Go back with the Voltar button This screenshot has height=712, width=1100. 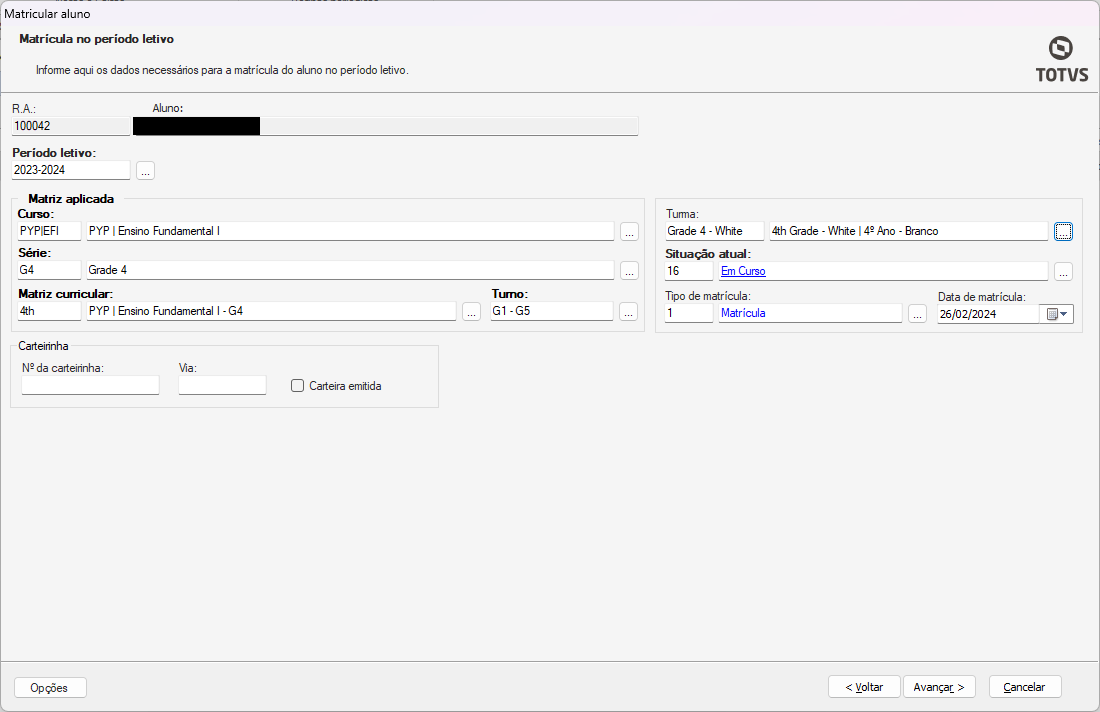click(x=864, y=687)
